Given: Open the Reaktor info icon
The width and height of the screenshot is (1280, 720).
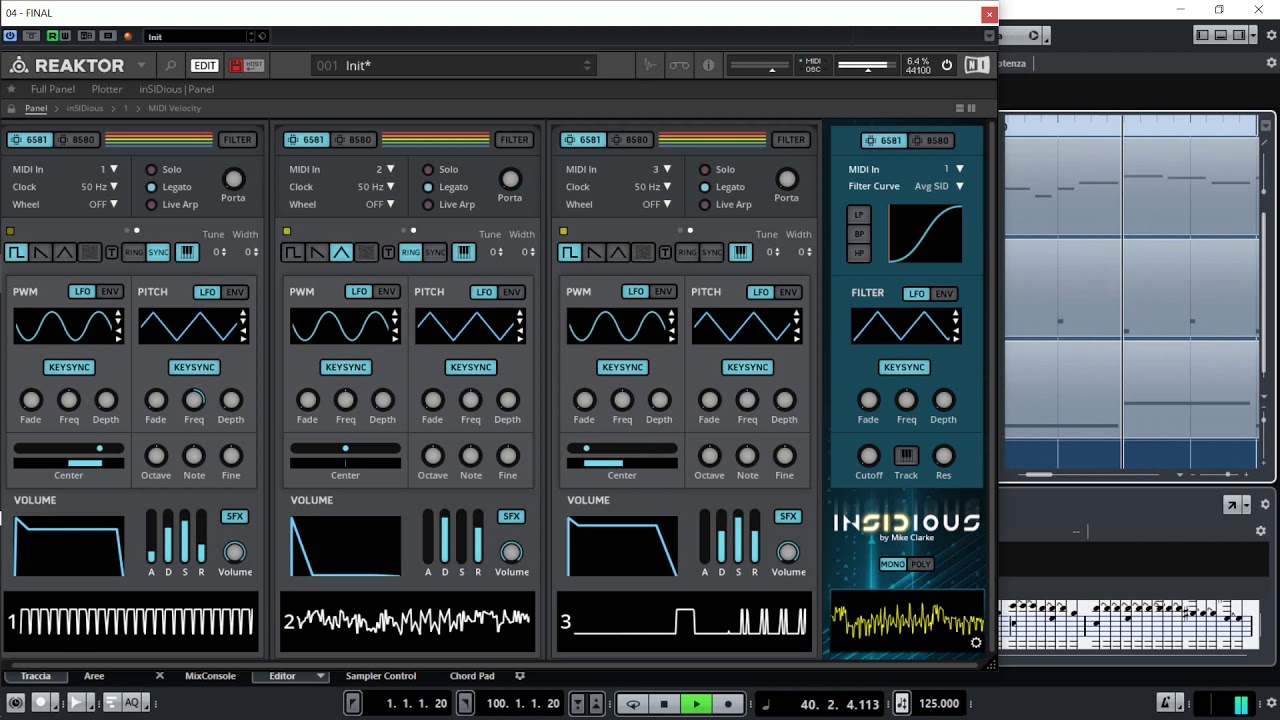Looking at the screenshot, I should 708,66.
